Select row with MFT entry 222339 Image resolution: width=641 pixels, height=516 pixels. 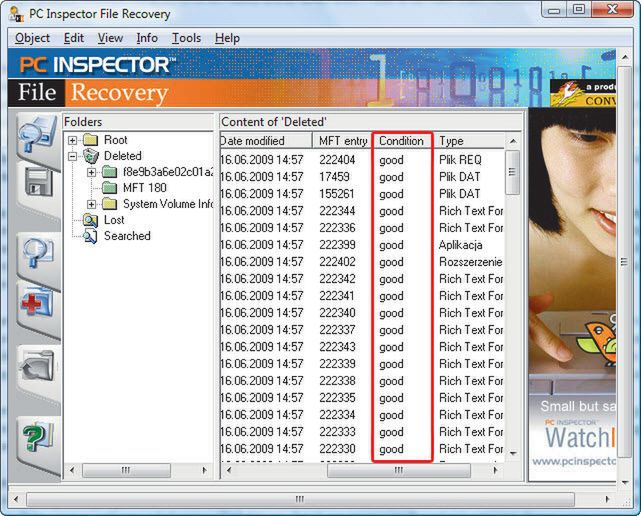click(x=362, y=364)
